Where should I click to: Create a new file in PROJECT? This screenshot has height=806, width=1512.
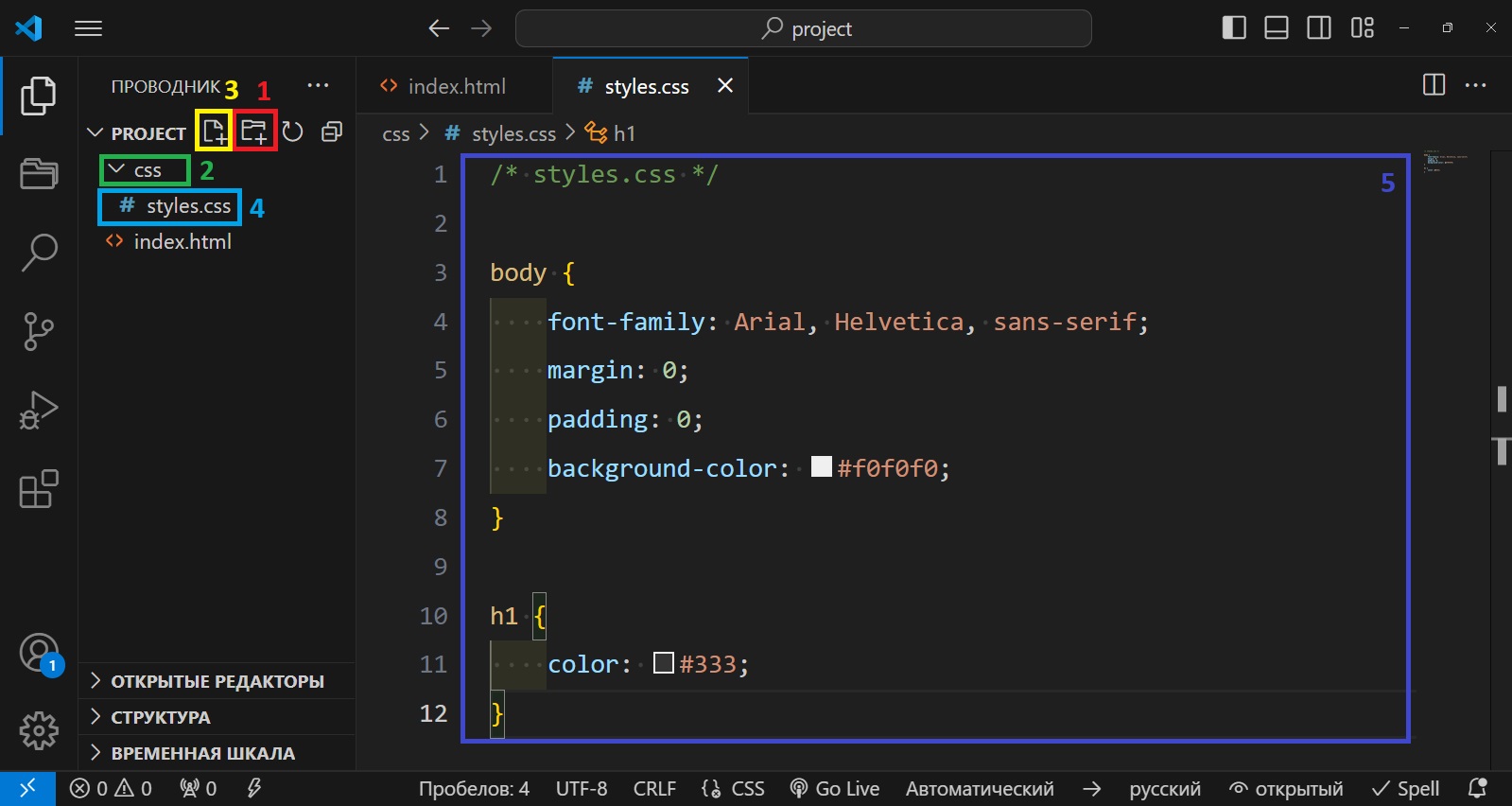(214, 131)
